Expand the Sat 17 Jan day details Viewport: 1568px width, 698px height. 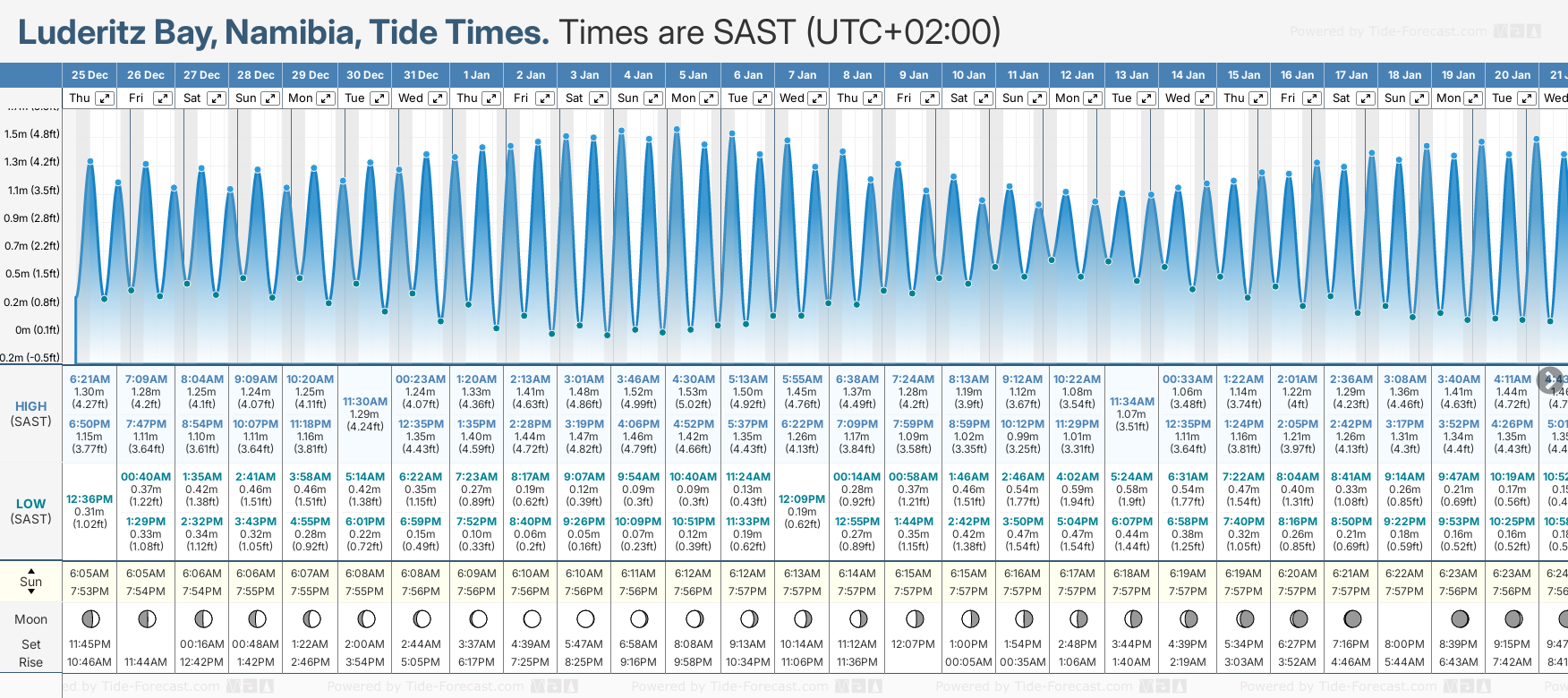point(1366,98)
